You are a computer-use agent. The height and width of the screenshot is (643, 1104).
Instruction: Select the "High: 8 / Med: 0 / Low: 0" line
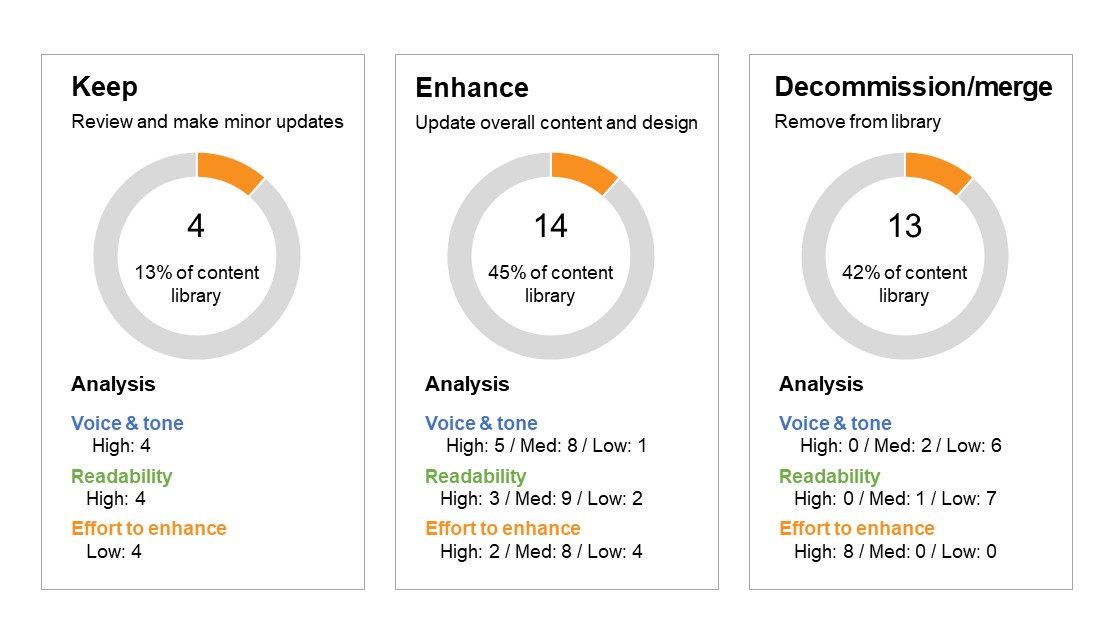(895, 551)
